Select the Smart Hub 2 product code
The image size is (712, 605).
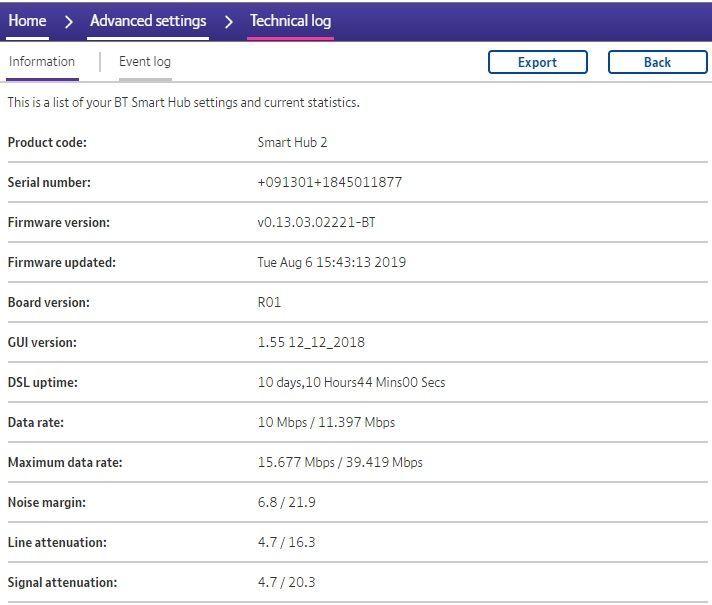click(292, 143)
